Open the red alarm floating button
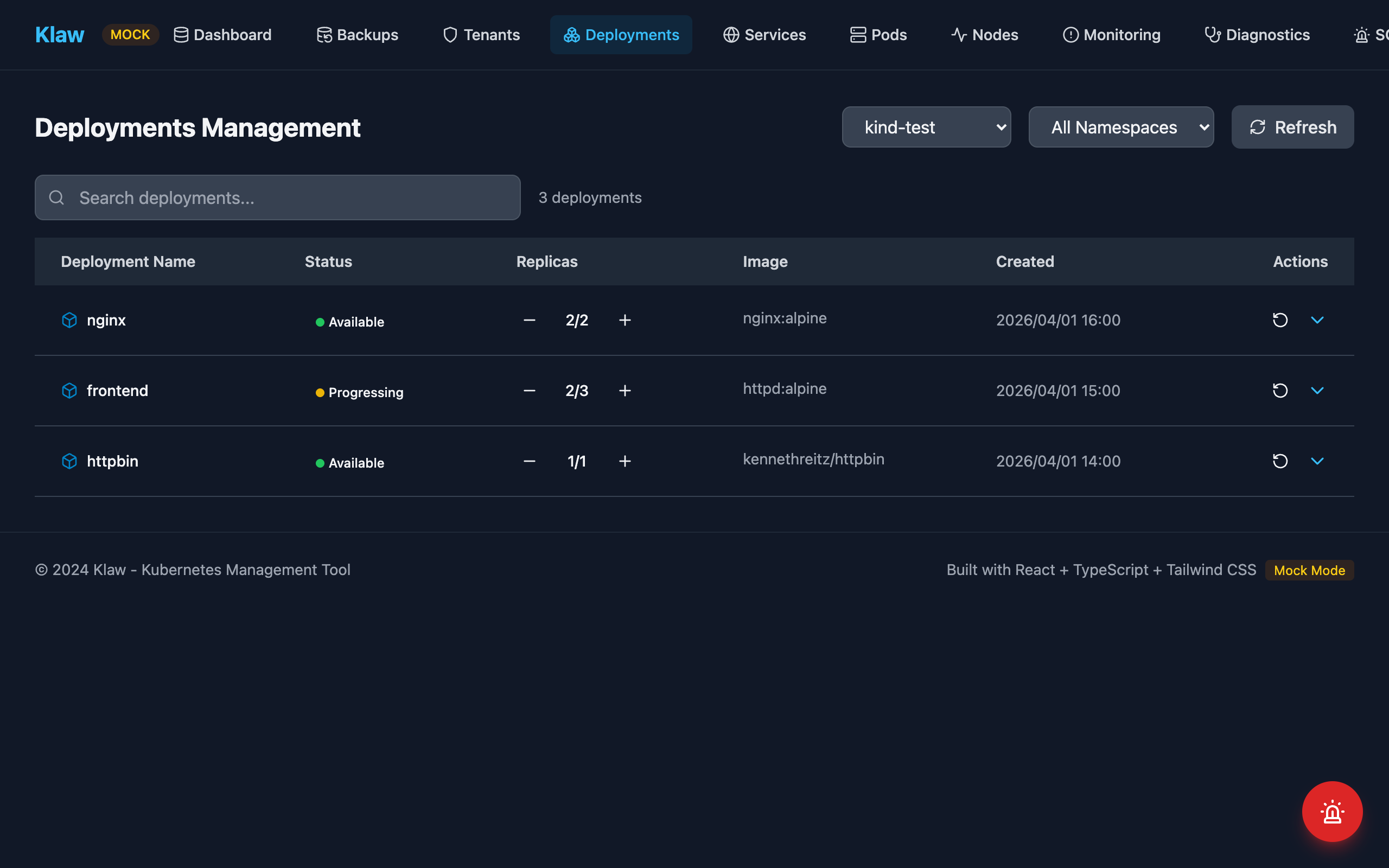This screenshot has width=1389, height=868. click(1332, 811)
